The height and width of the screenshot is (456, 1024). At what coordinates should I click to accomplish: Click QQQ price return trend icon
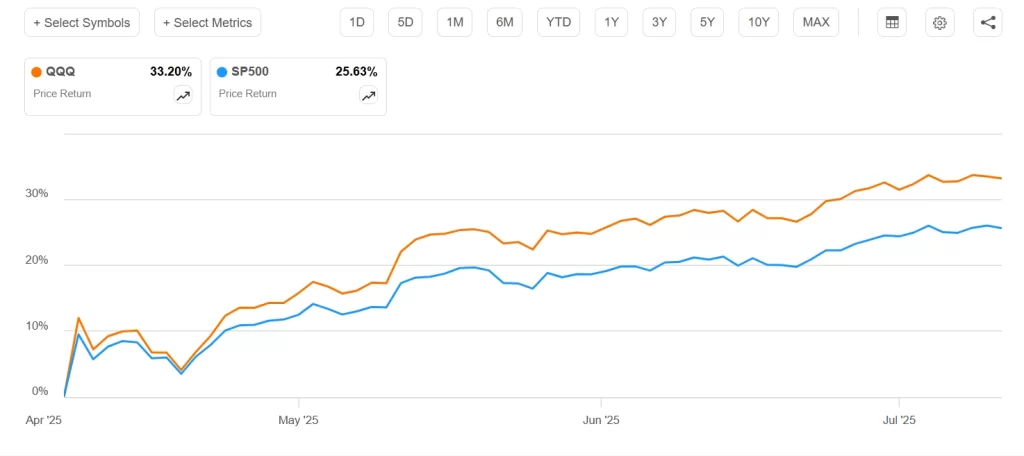tap(183, 95)
